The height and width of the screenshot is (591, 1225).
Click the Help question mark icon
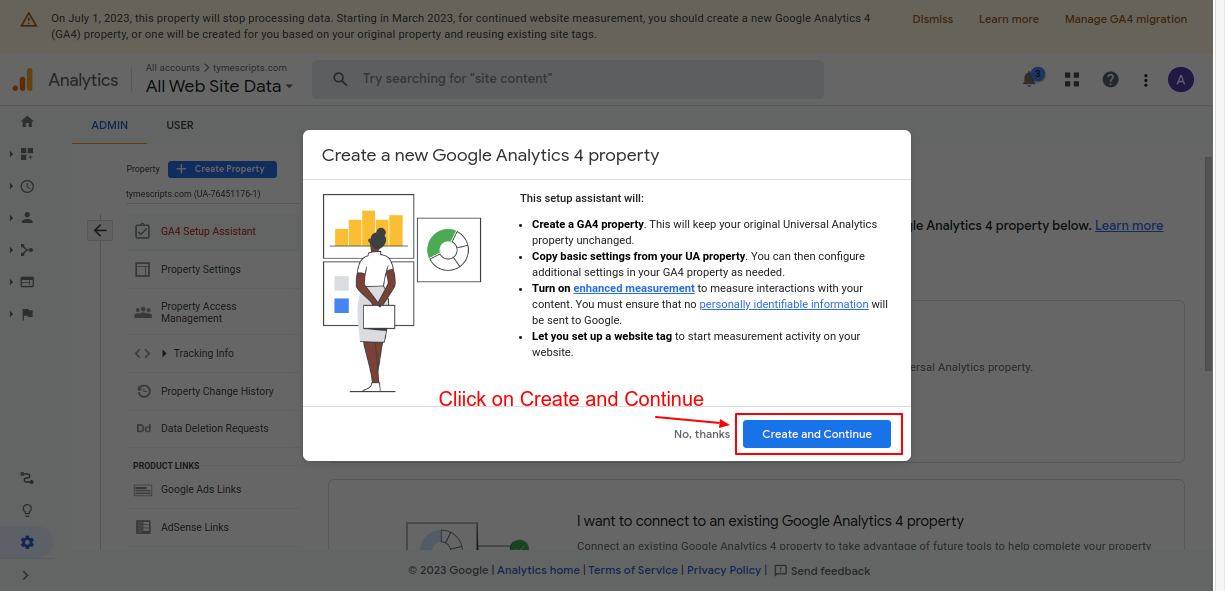(1111, 79)
